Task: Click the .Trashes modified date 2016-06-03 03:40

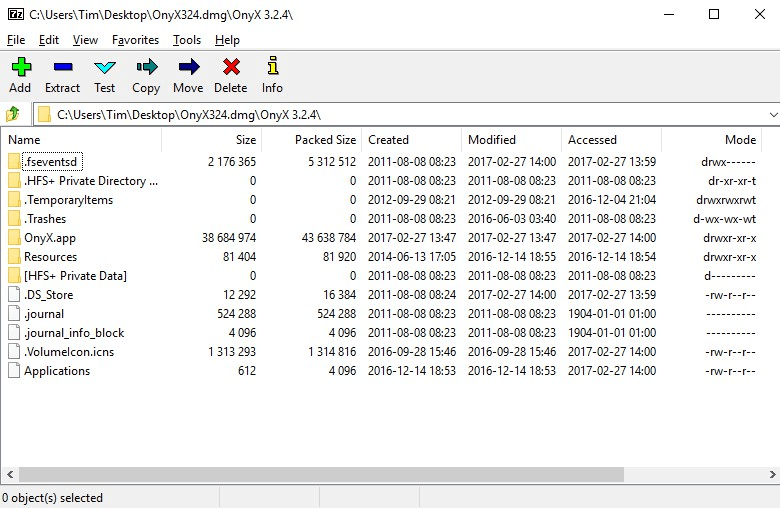Action: (x=512, y=219)
